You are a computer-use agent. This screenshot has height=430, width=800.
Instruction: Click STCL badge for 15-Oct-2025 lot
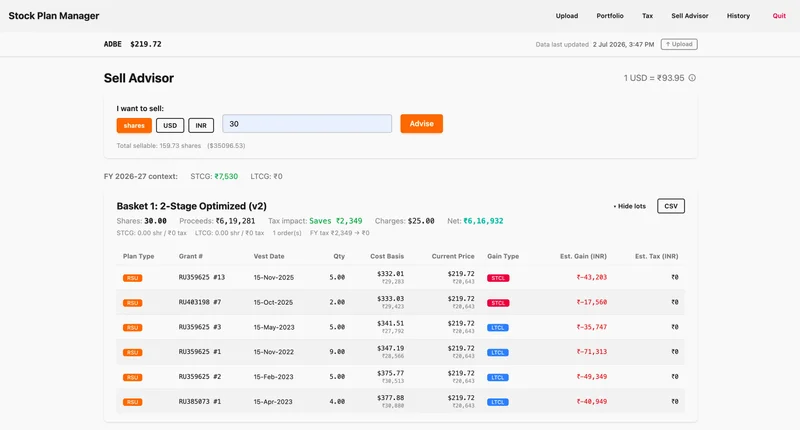pyautogui.click(x=498, y=302)
